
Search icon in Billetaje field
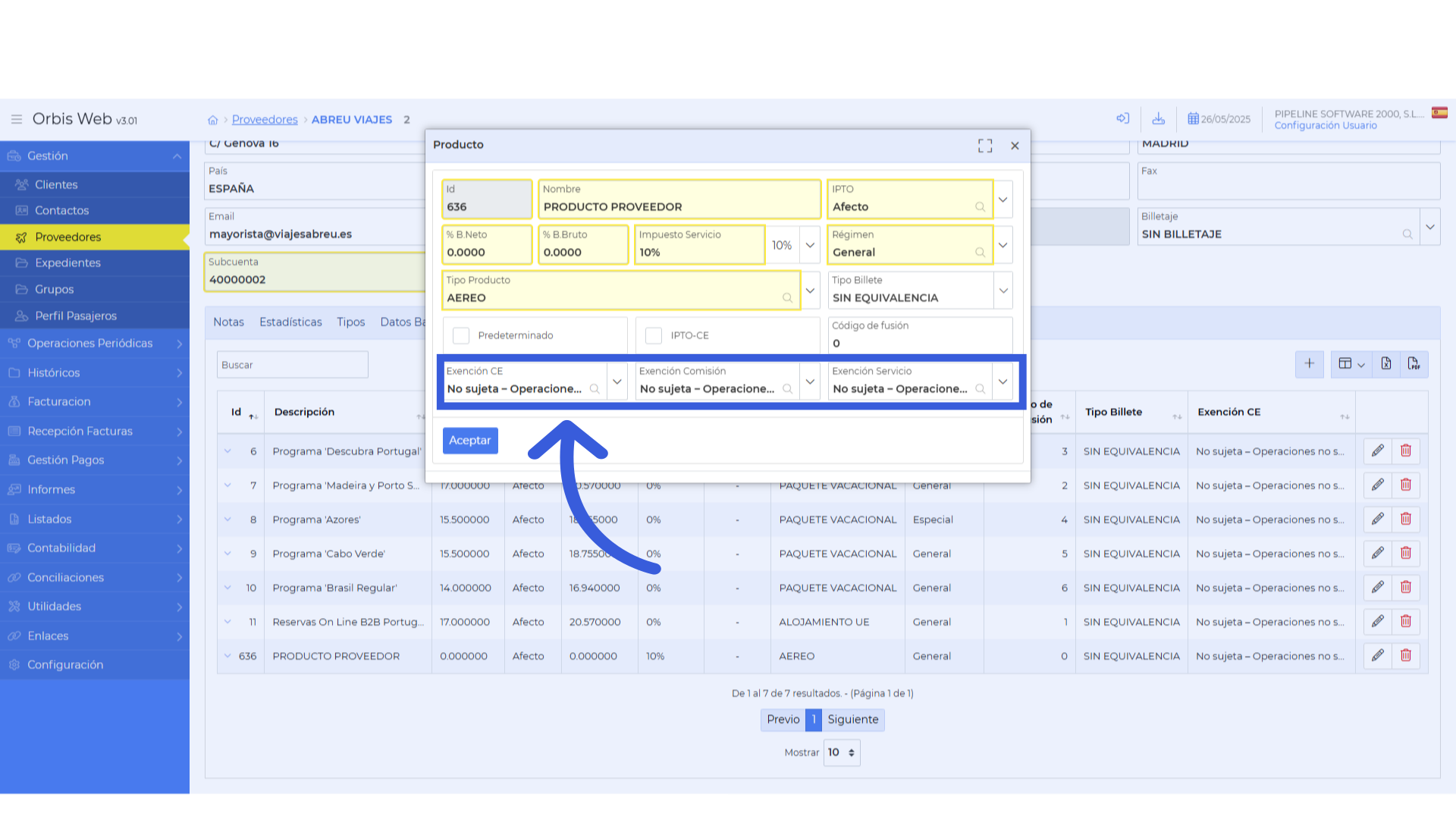pyautogui.click(x=1407, y=234)
